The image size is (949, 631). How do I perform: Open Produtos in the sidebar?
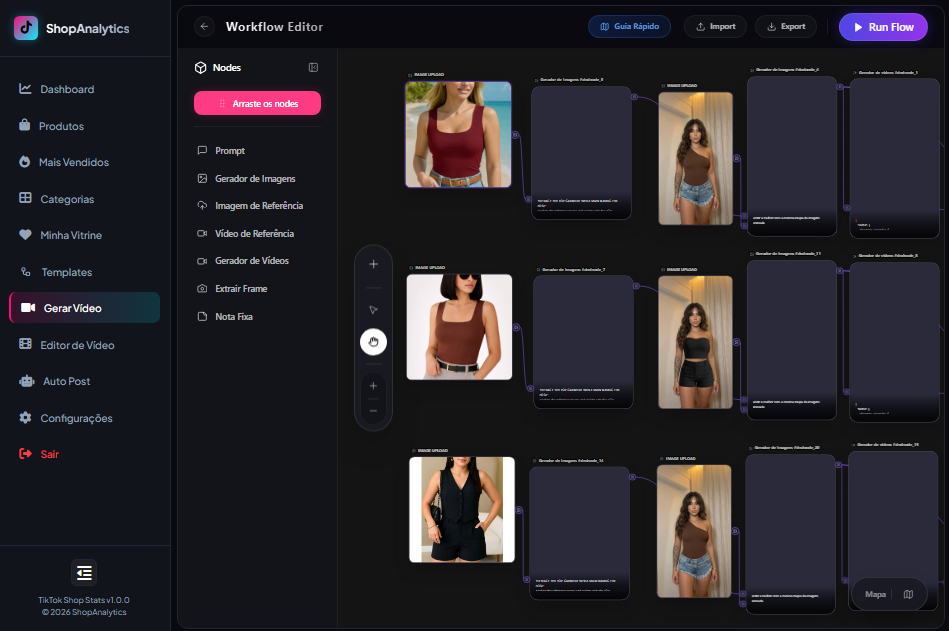[x=85, y=126]
